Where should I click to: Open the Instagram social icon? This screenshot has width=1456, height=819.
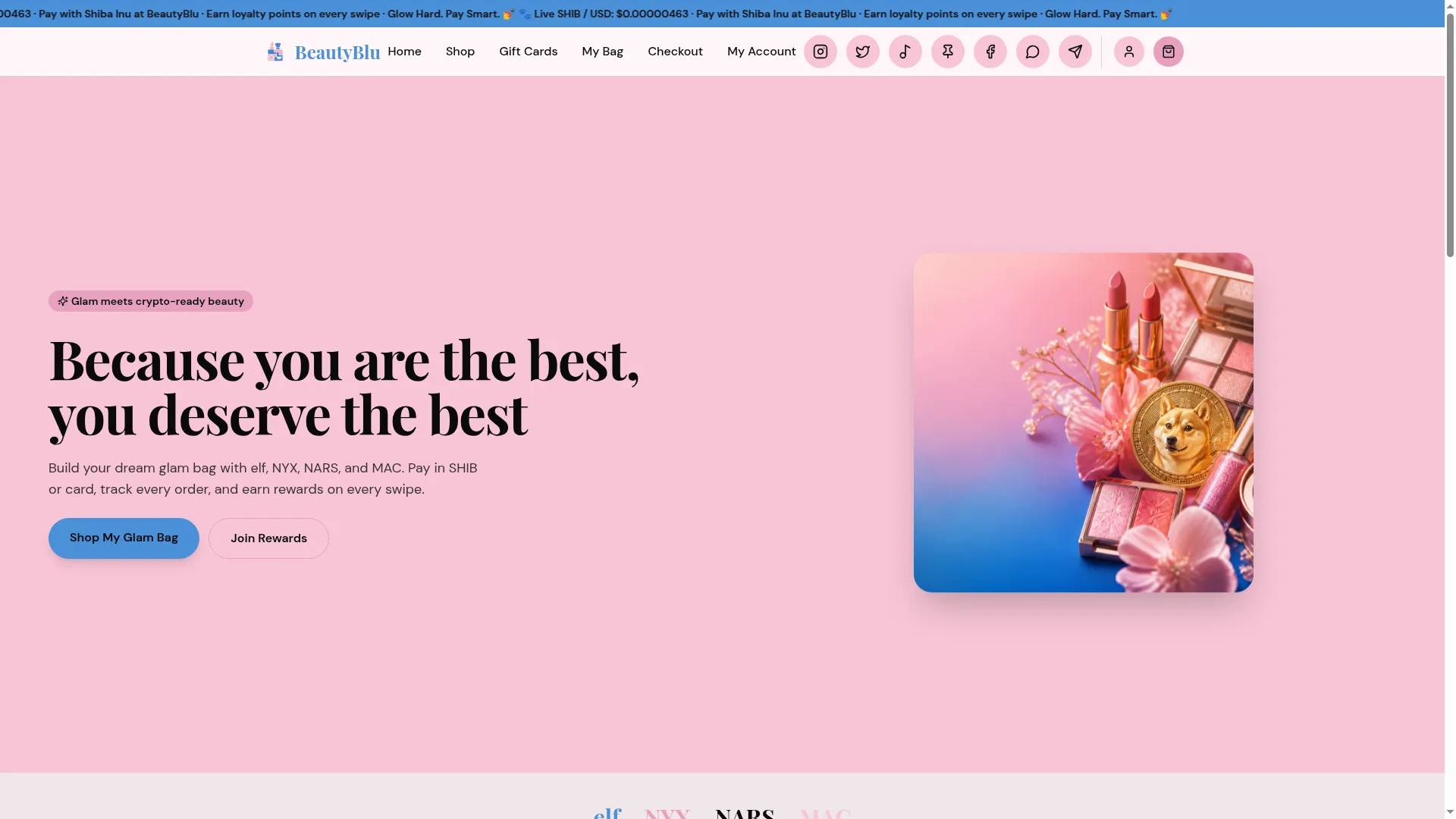pos(821,52)
